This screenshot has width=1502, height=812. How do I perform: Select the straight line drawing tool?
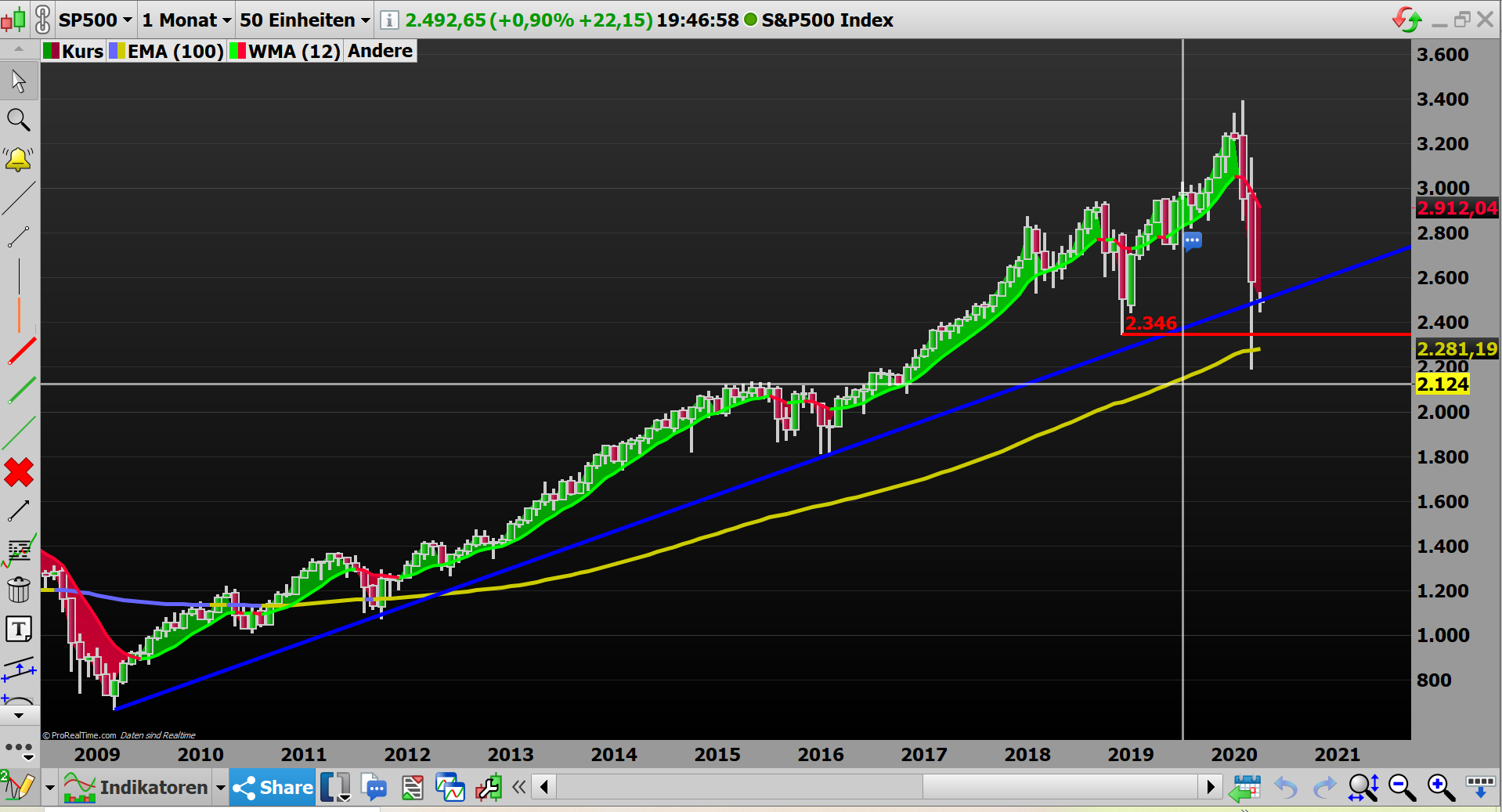coord(19,198)
